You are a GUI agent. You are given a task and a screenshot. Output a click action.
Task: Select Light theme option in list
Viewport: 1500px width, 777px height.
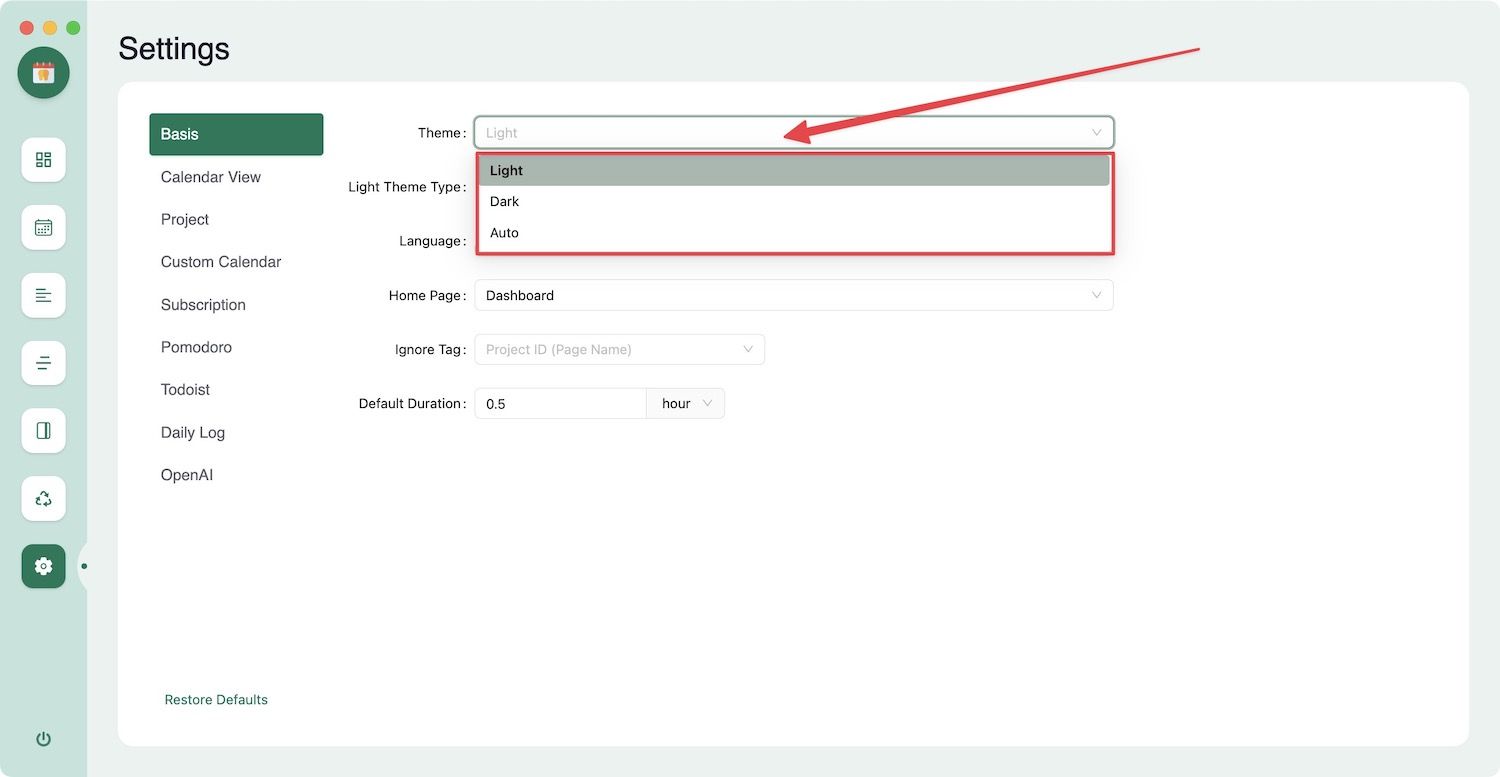tap(793, 171)
